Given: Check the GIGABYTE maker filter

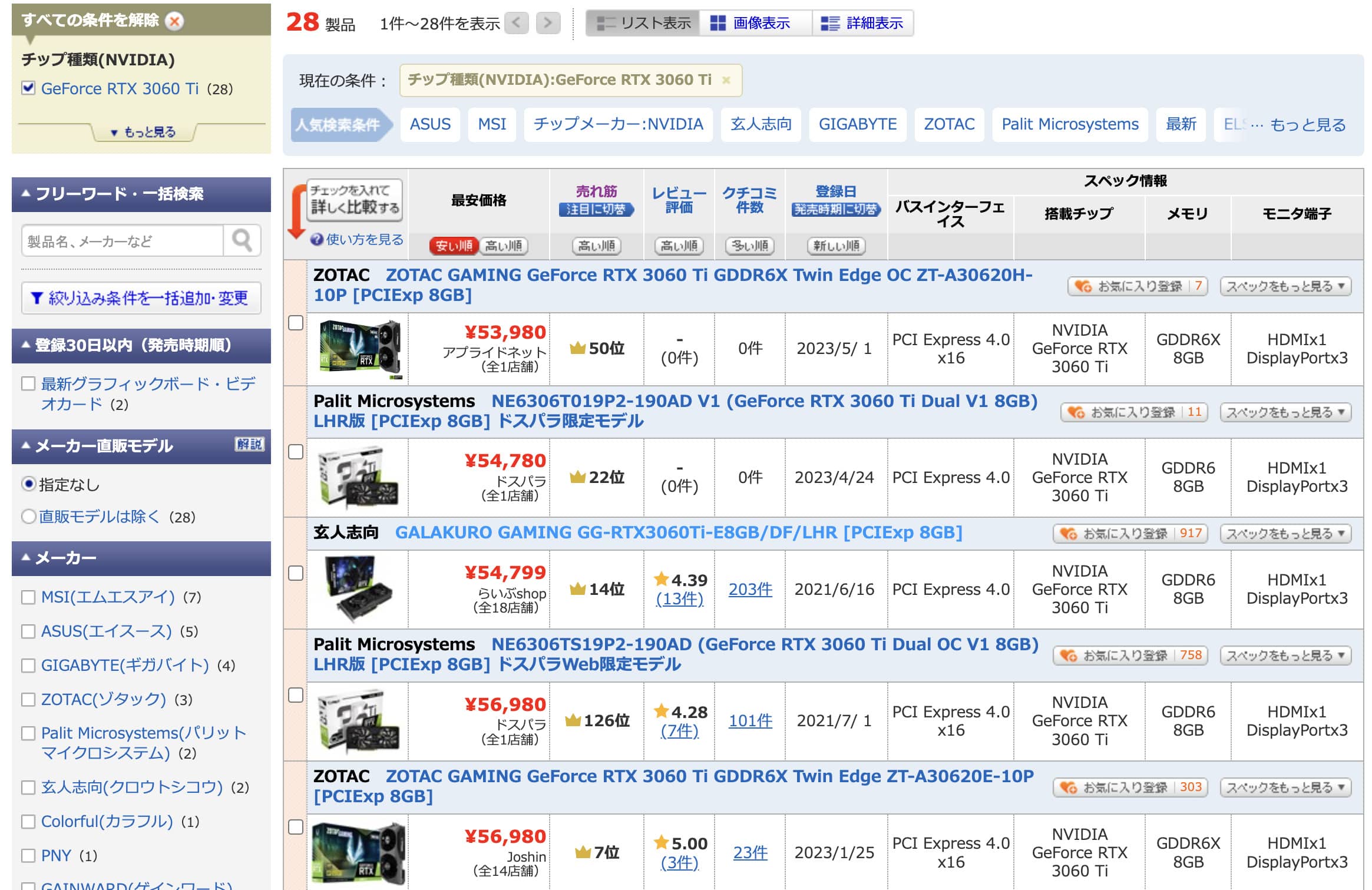Looking at the screenshot, I should tap(28, 666).
